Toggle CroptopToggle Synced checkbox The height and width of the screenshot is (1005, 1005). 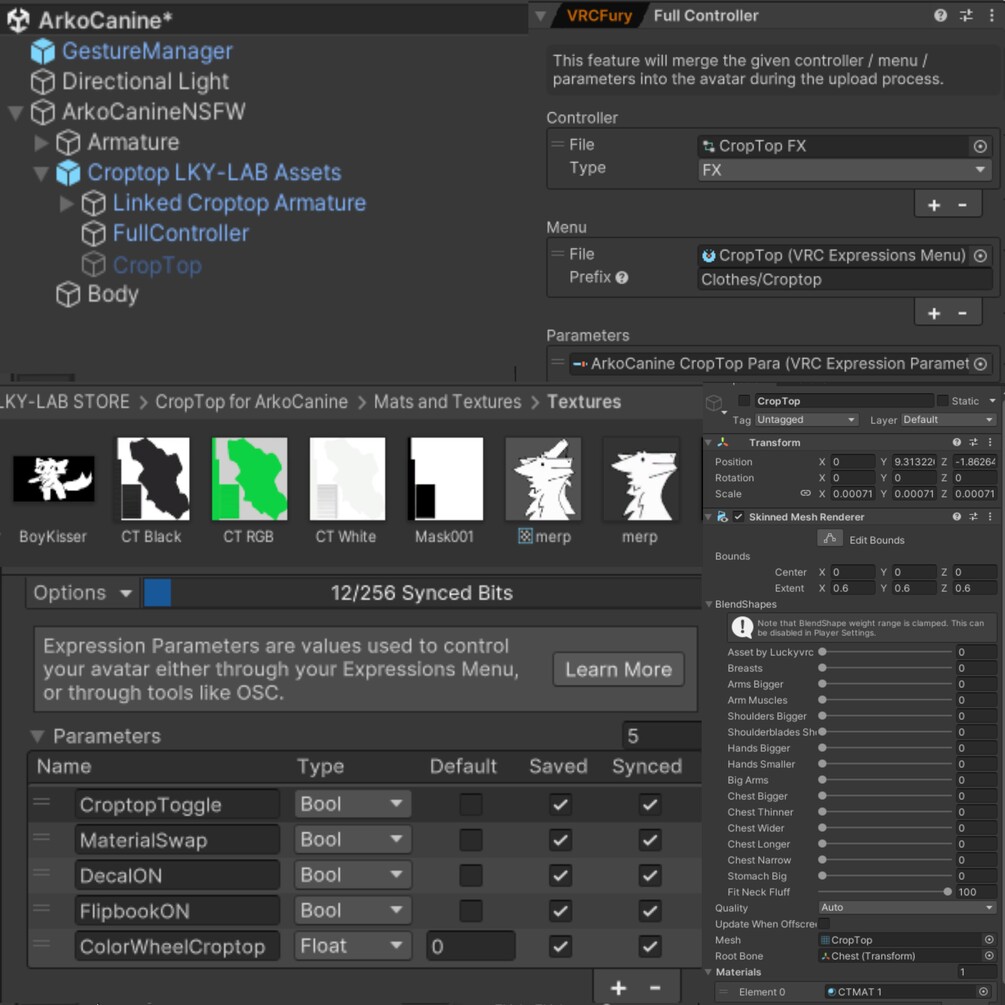650,805
